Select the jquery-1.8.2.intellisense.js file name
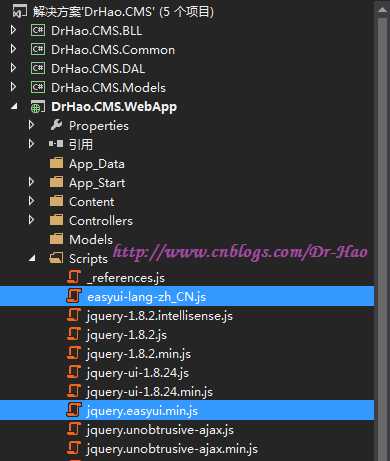The image size is (390, 461). 160,316
